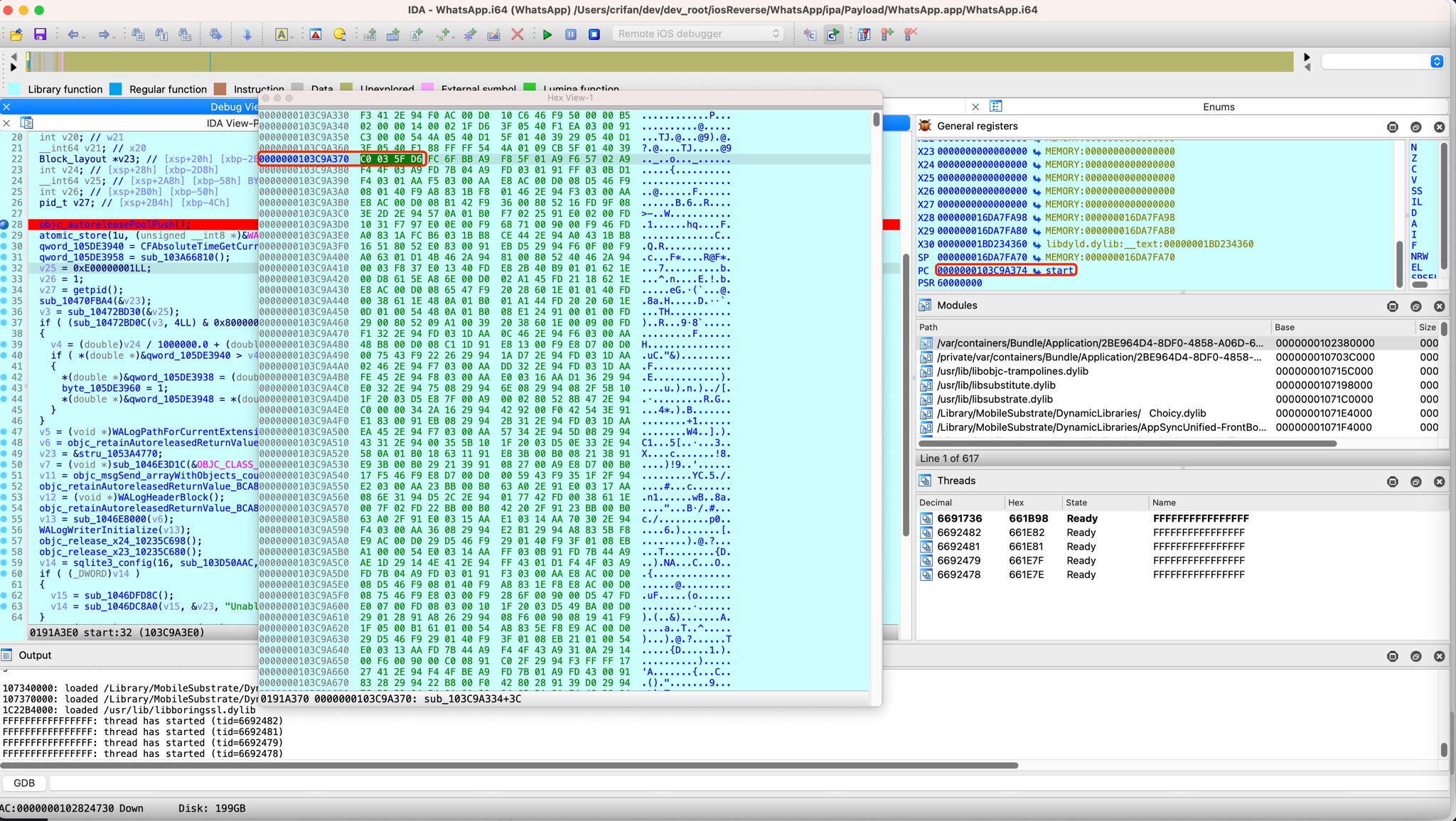
Task: Switch to the Enums tab
Action: 1219,107
